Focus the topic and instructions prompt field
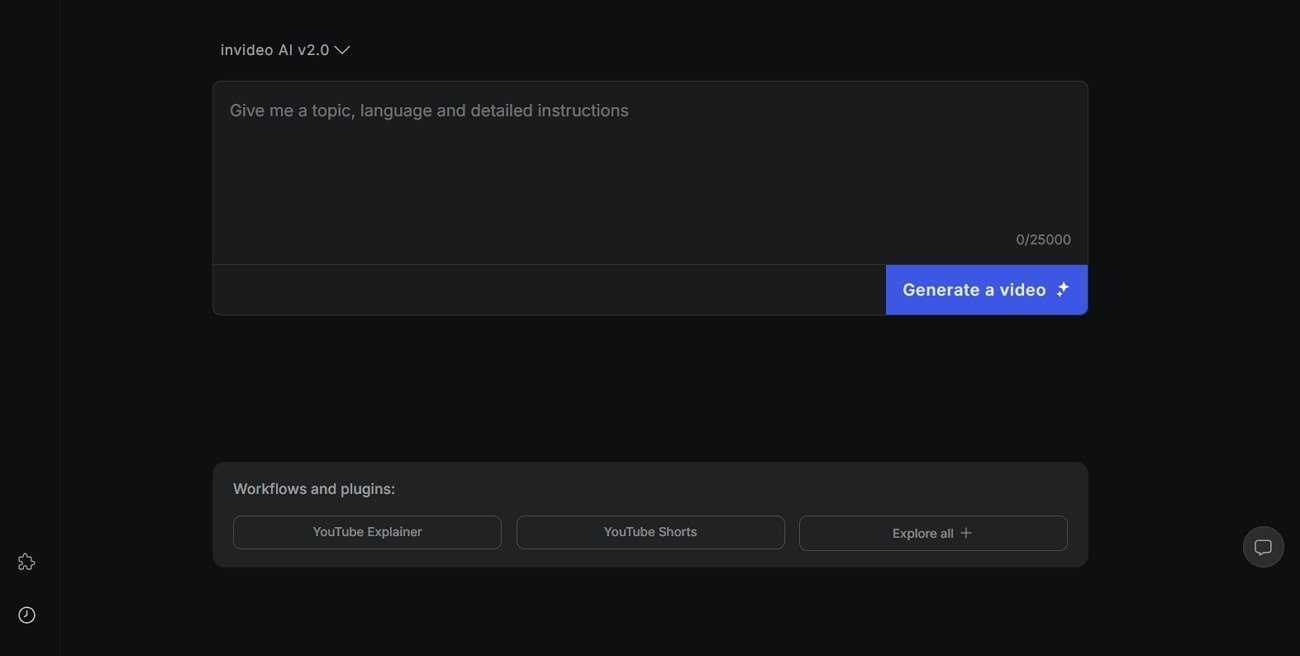The image size is (1300, 656). click(650, 173)
